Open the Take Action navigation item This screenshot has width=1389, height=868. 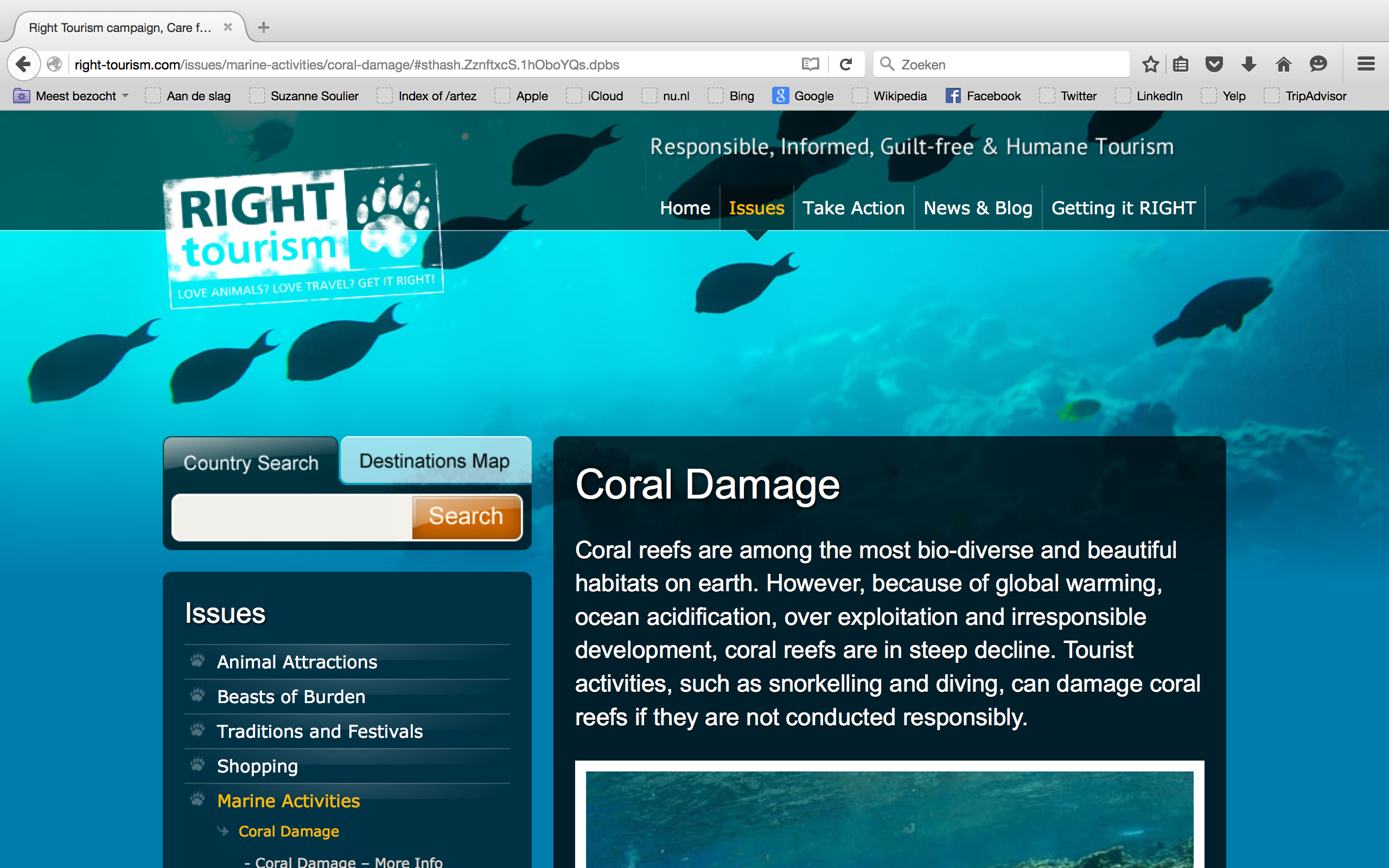(853, 208)
